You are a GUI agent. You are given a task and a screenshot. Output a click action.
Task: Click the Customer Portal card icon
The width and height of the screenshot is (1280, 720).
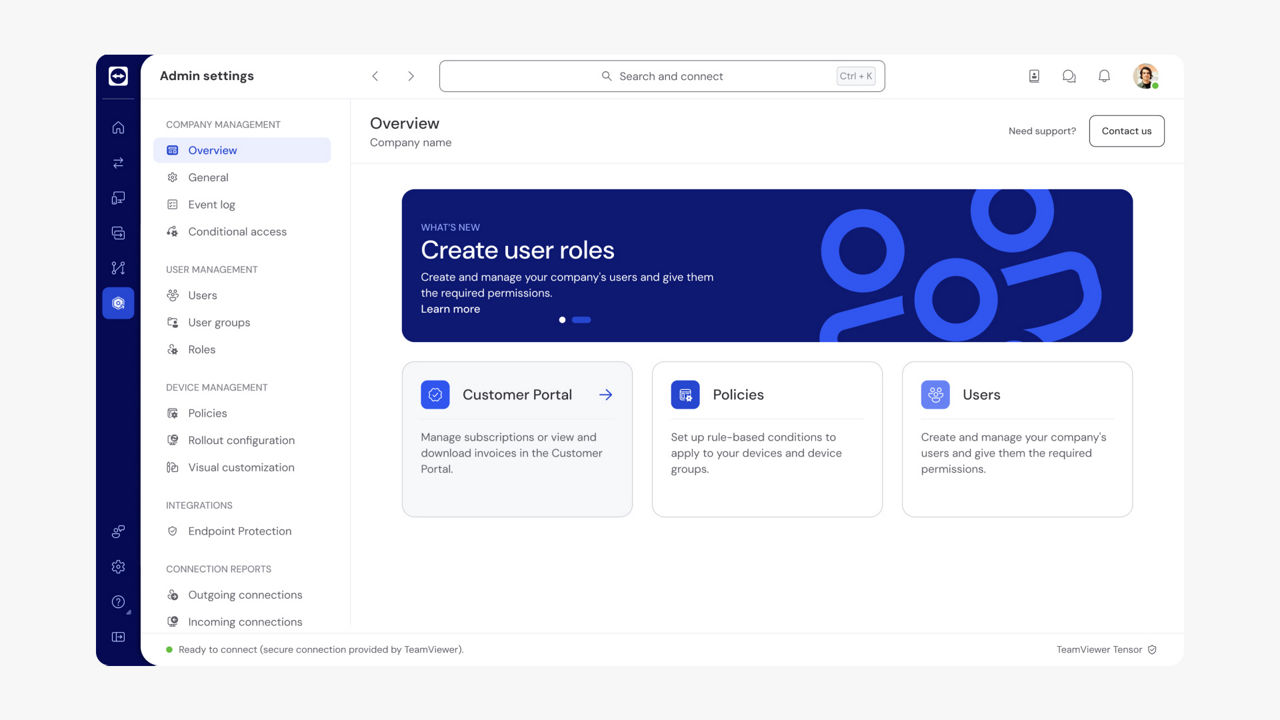(435, 395)
